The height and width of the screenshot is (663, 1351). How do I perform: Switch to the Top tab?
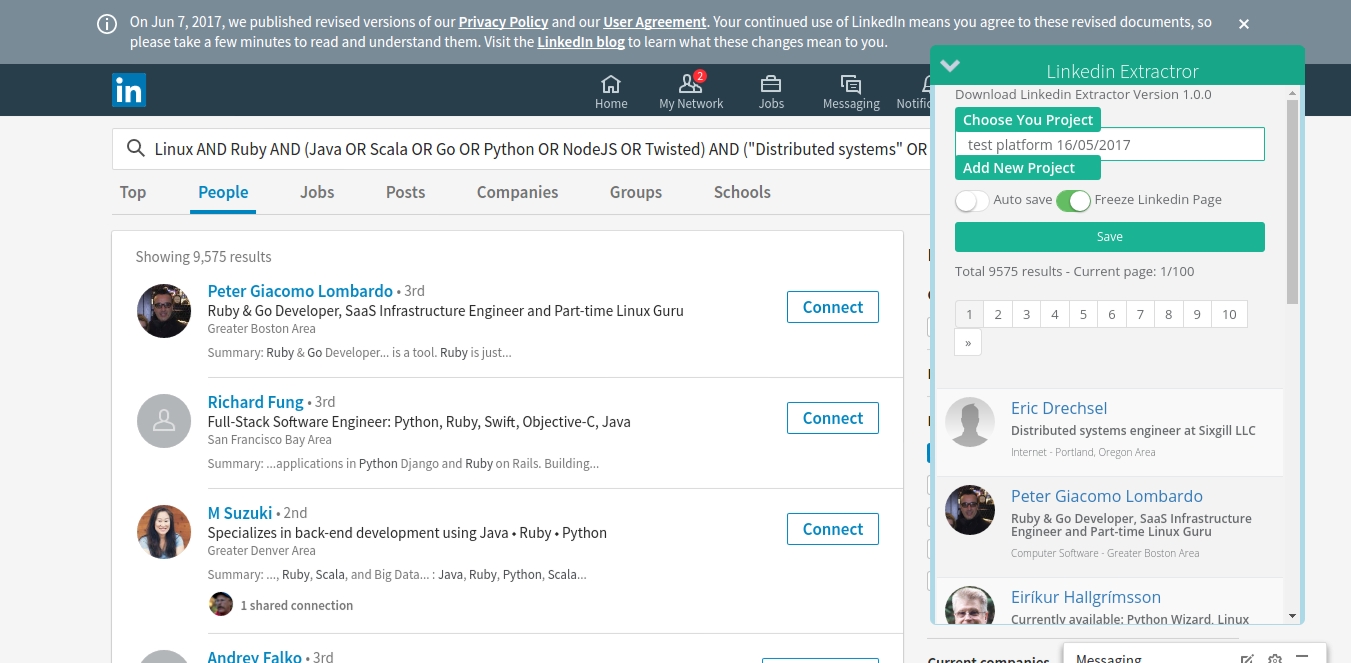pyautogui.click(x=133, y=192)
